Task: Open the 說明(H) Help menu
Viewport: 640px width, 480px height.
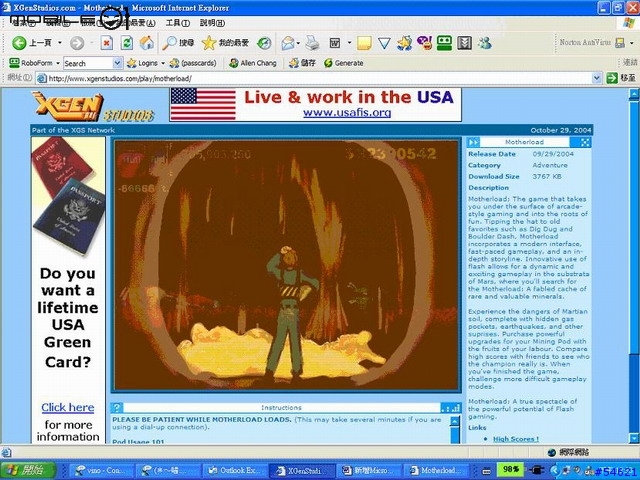Action: click(x=212, y=23)
